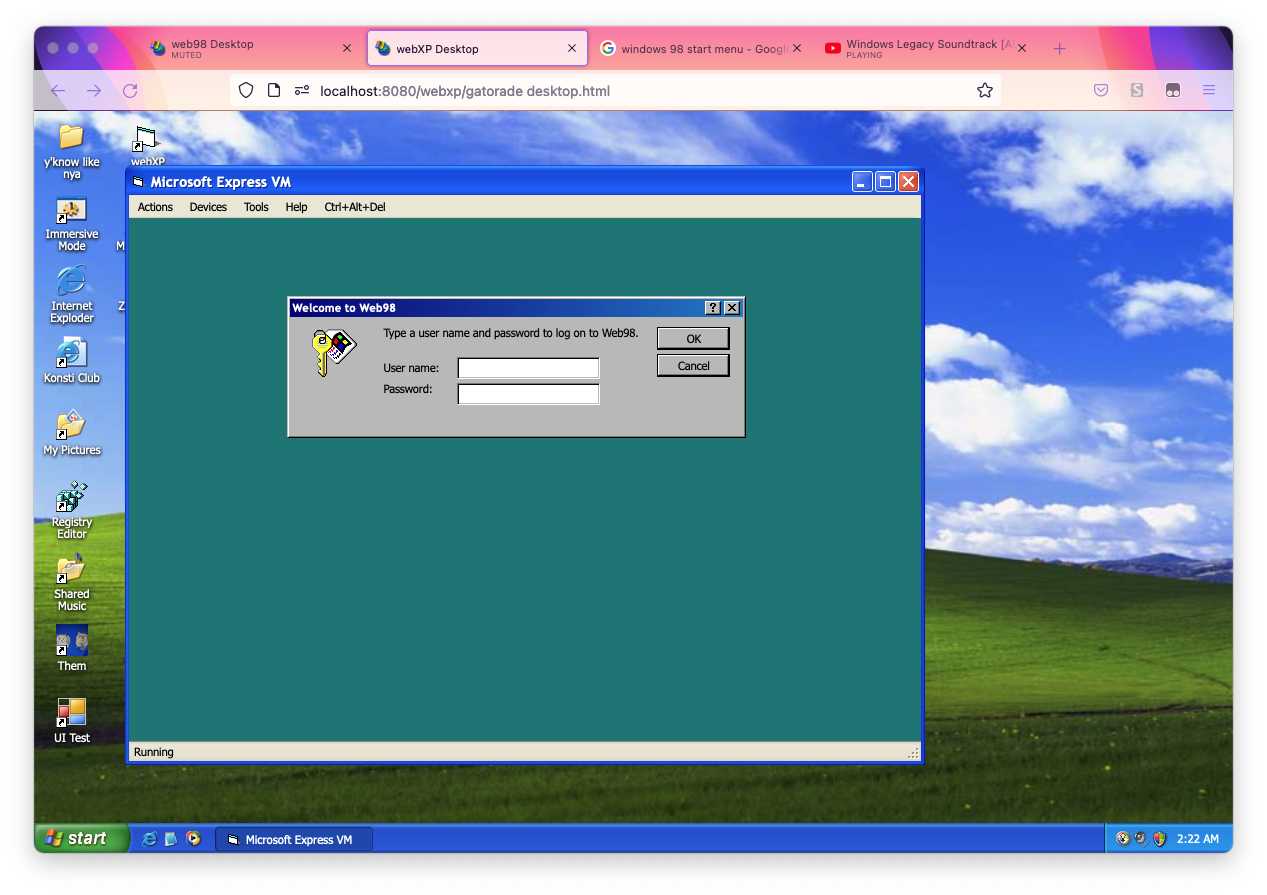
Task: Open the Them desktop shortcut
Action: tap(71, 641)
